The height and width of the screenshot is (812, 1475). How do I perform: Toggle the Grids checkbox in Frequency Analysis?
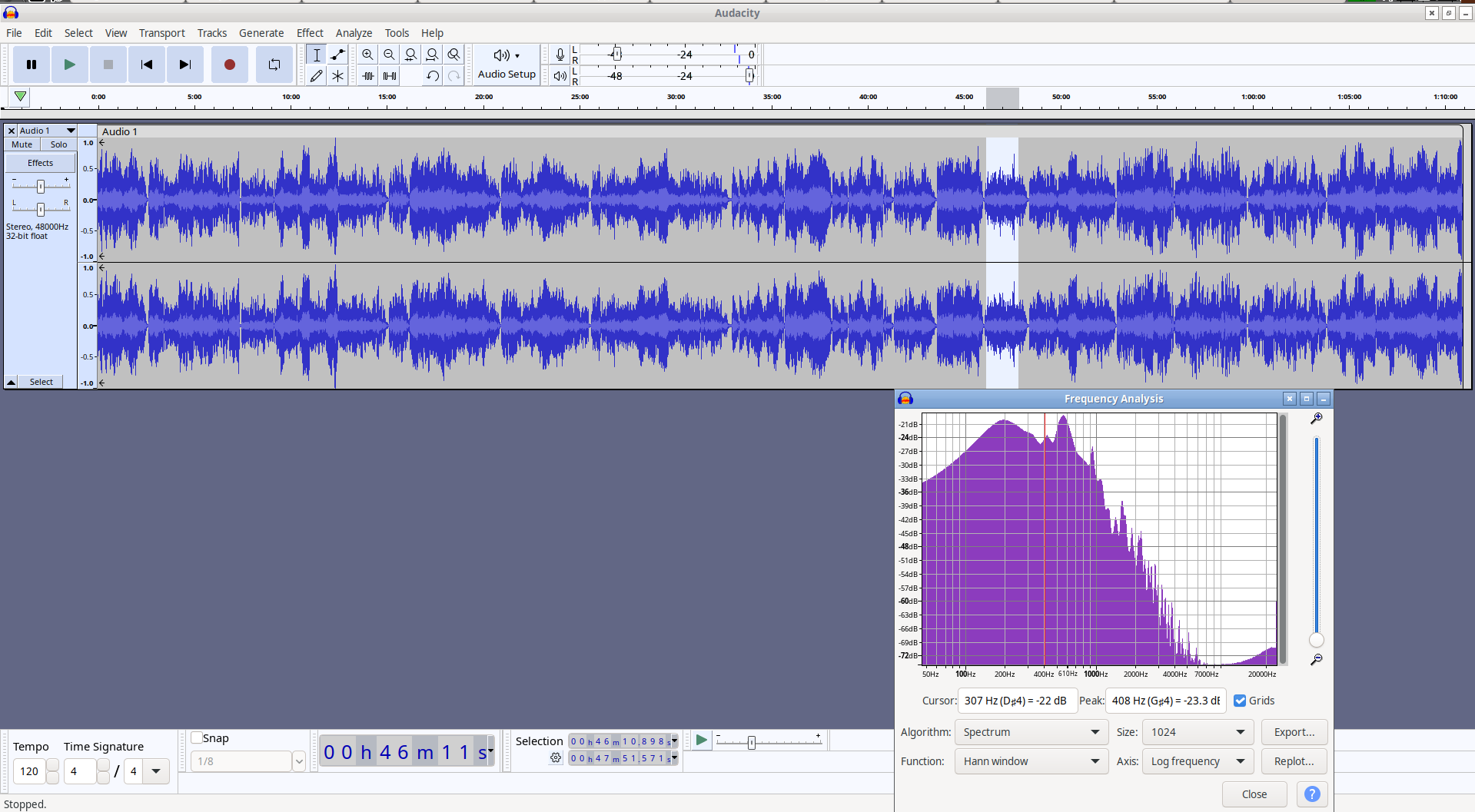pos(1240,701)
